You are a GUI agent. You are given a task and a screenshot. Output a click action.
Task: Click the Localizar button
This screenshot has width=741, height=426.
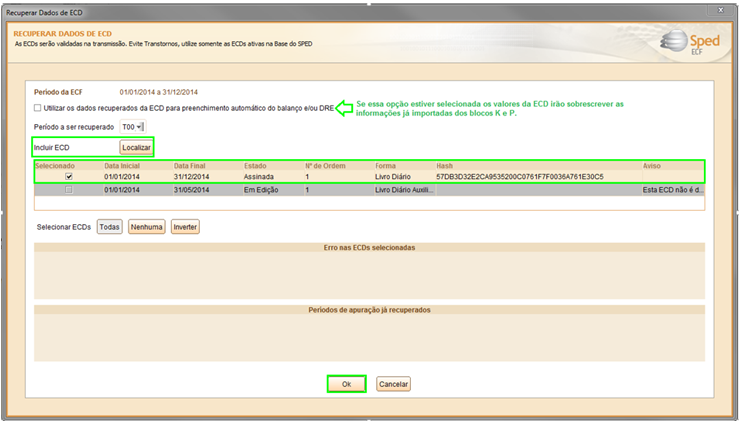click(136, 148)
